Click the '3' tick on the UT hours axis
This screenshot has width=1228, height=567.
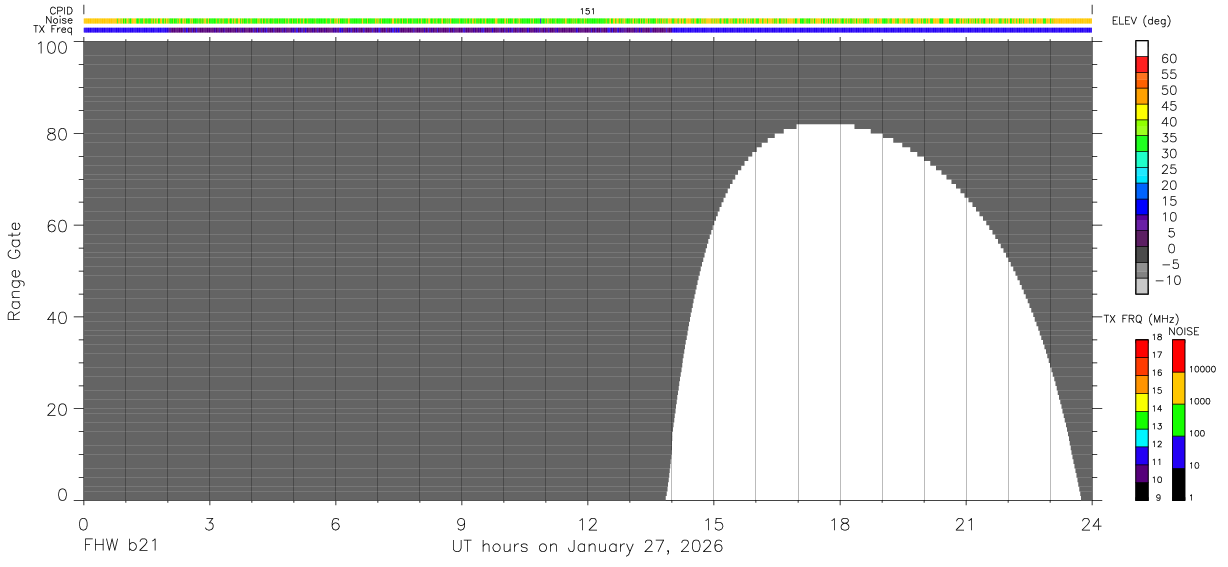coord(209,524)
